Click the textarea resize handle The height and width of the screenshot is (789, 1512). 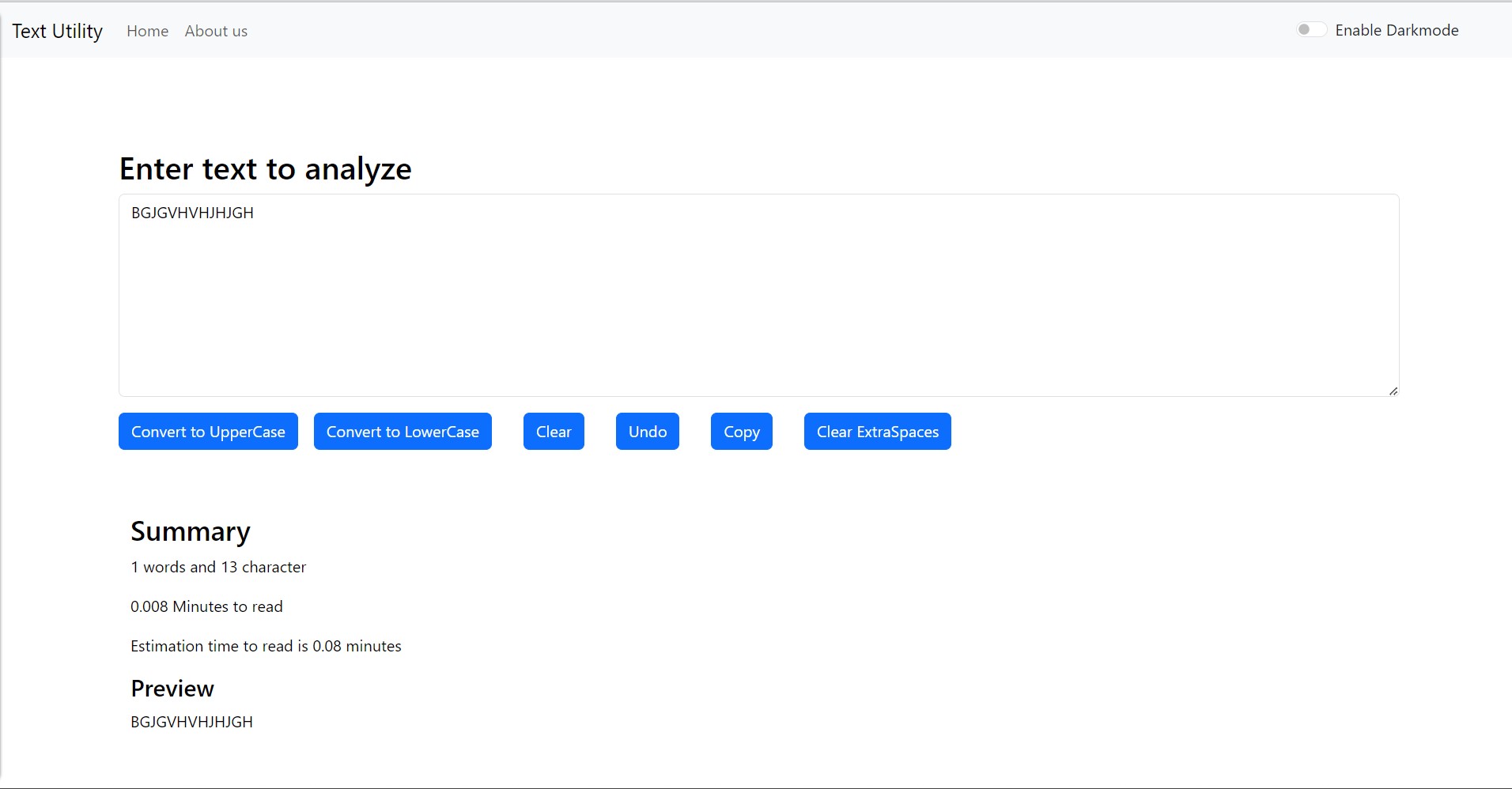coord(1393,389)
